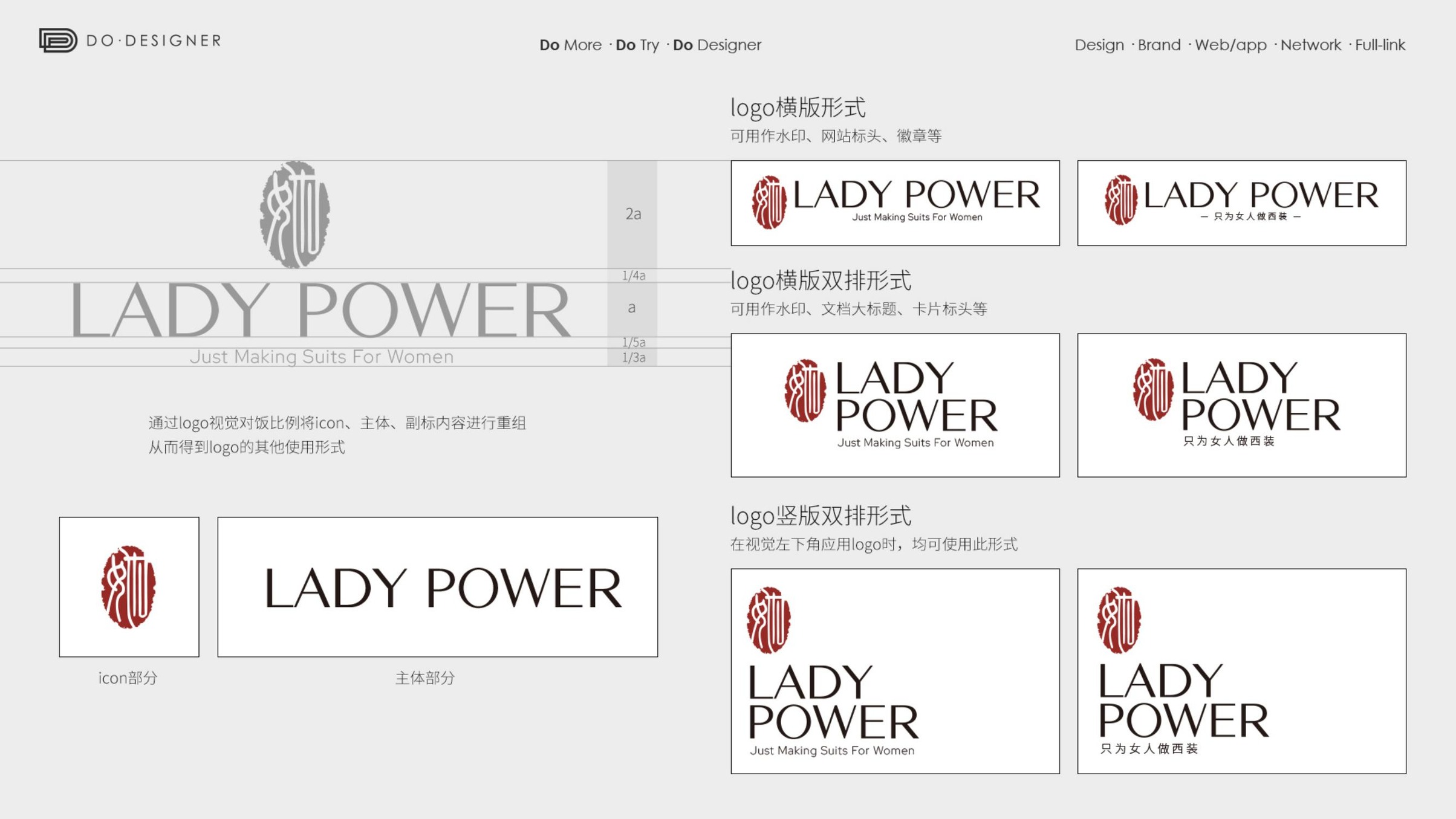
Task: Click 'Just Making Suits For Women' in vertical logo
Action: point(832,750)
